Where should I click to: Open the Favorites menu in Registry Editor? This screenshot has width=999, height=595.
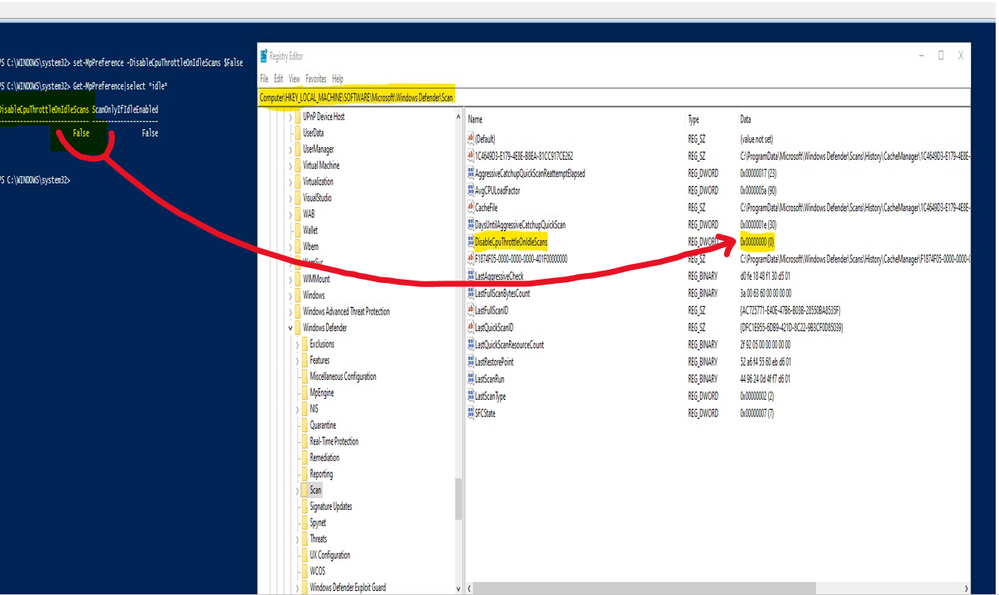point(315,79)
